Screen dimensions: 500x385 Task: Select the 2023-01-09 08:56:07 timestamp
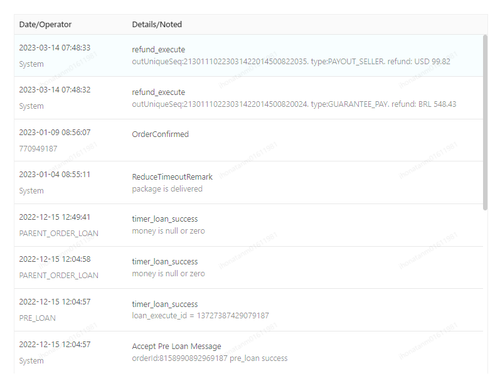pos(55,132)
